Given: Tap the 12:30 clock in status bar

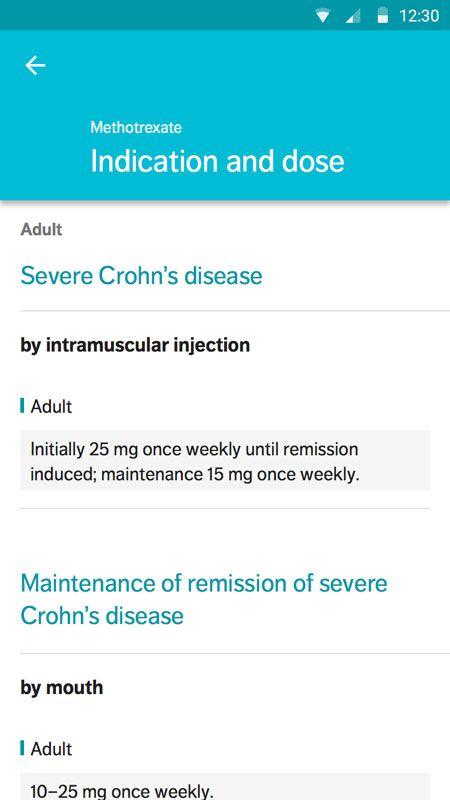Looking at the screenshot, I should [419, 16].
